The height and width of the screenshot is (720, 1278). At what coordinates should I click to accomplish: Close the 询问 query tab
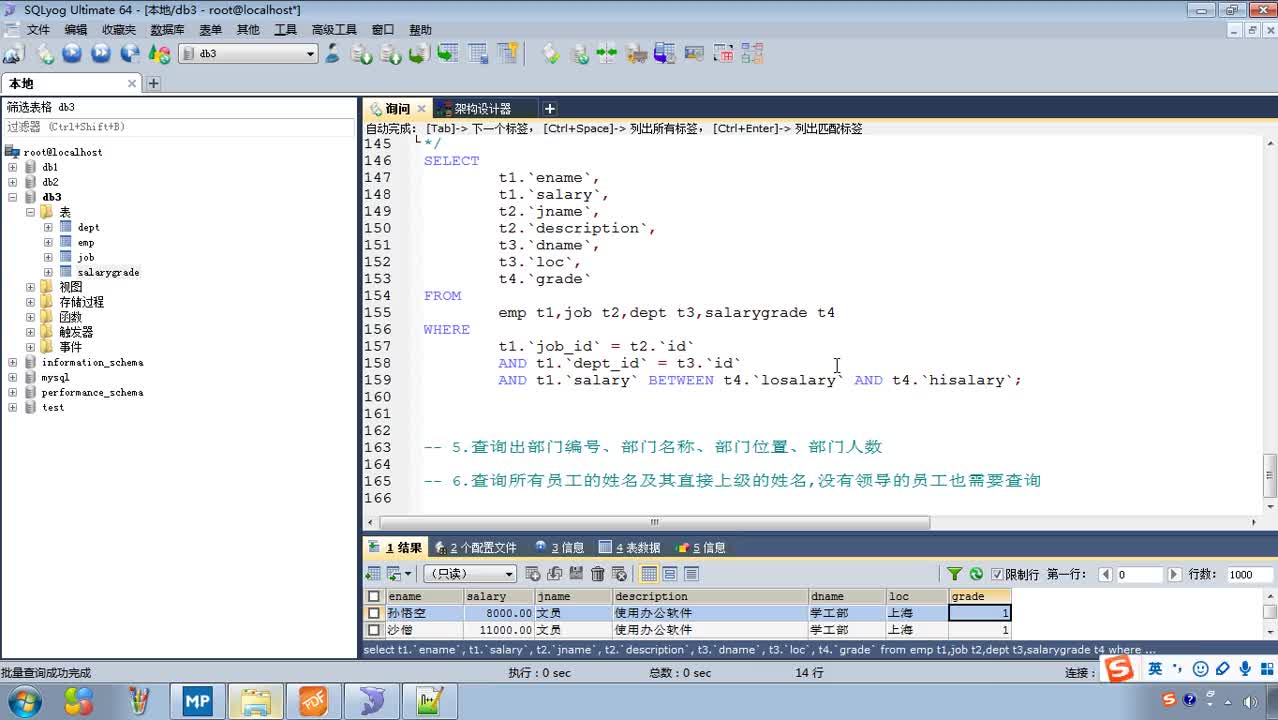coord(422,108)
